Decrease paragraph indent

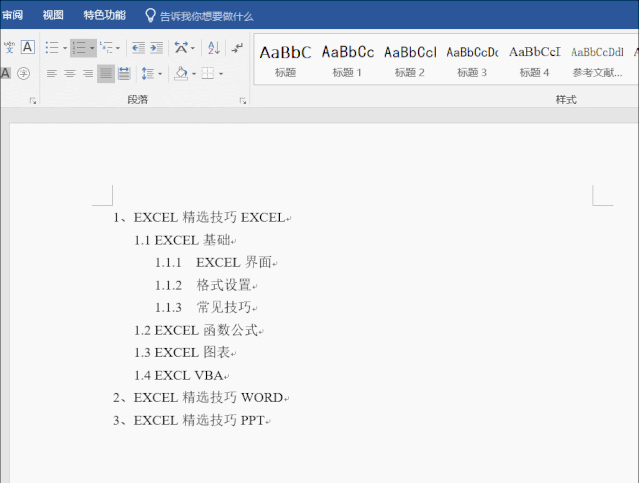[x=139, y=48]
